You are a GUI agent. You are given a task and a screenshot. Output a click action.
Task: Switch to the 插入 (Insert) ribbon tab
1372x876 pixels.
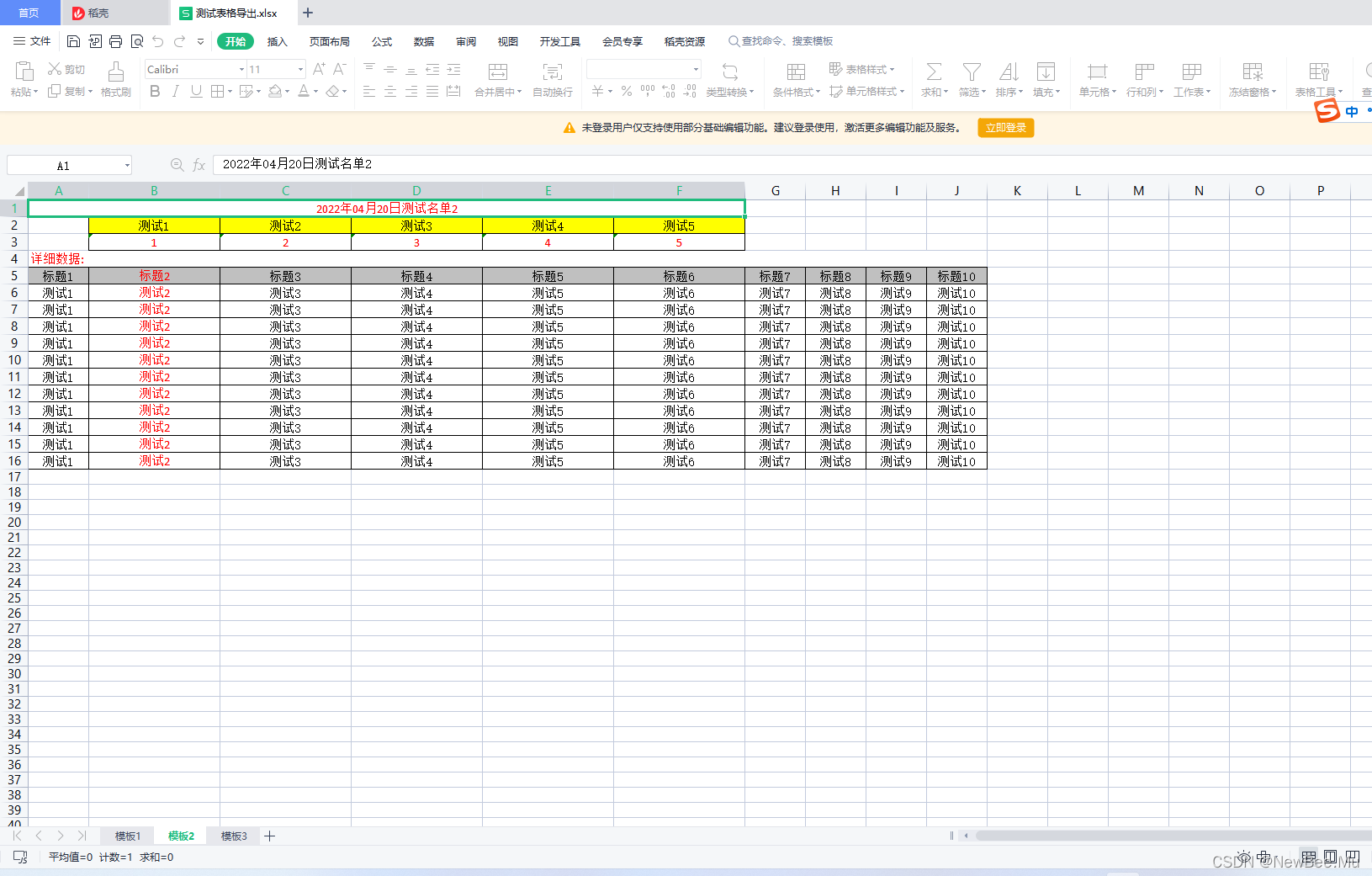(x=278, y=41)
